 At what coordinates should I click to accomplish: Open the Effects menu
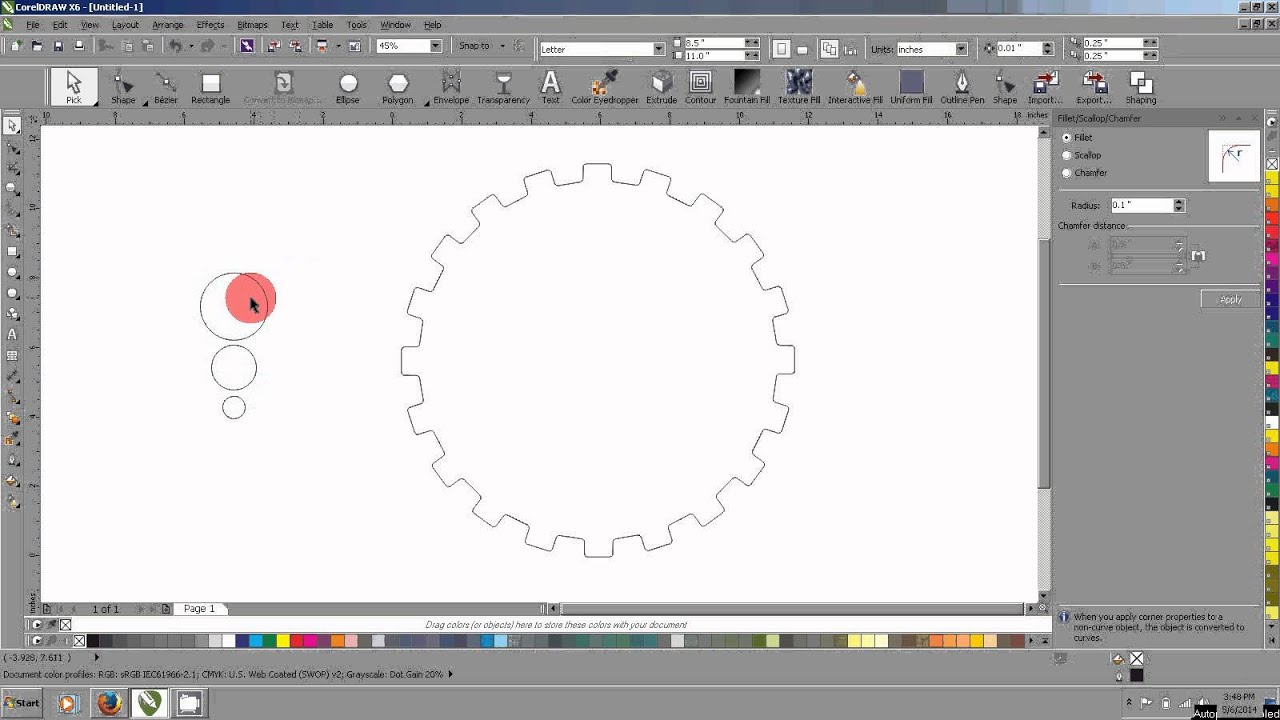[x=210, y=24]
